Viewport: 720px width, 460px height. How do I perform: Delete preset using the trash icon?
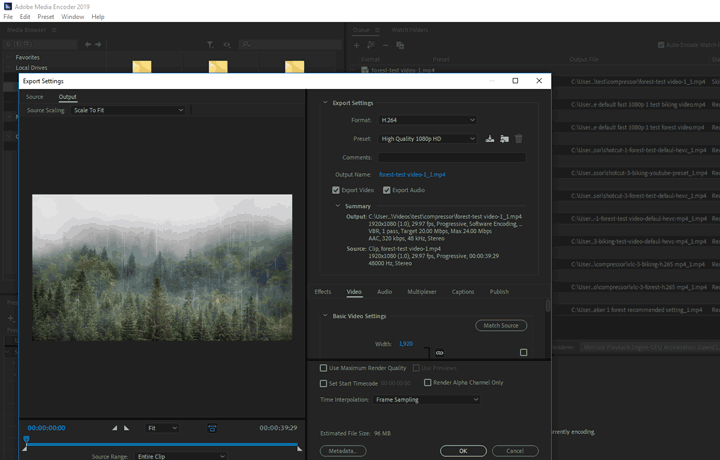(x=519, y=139)
